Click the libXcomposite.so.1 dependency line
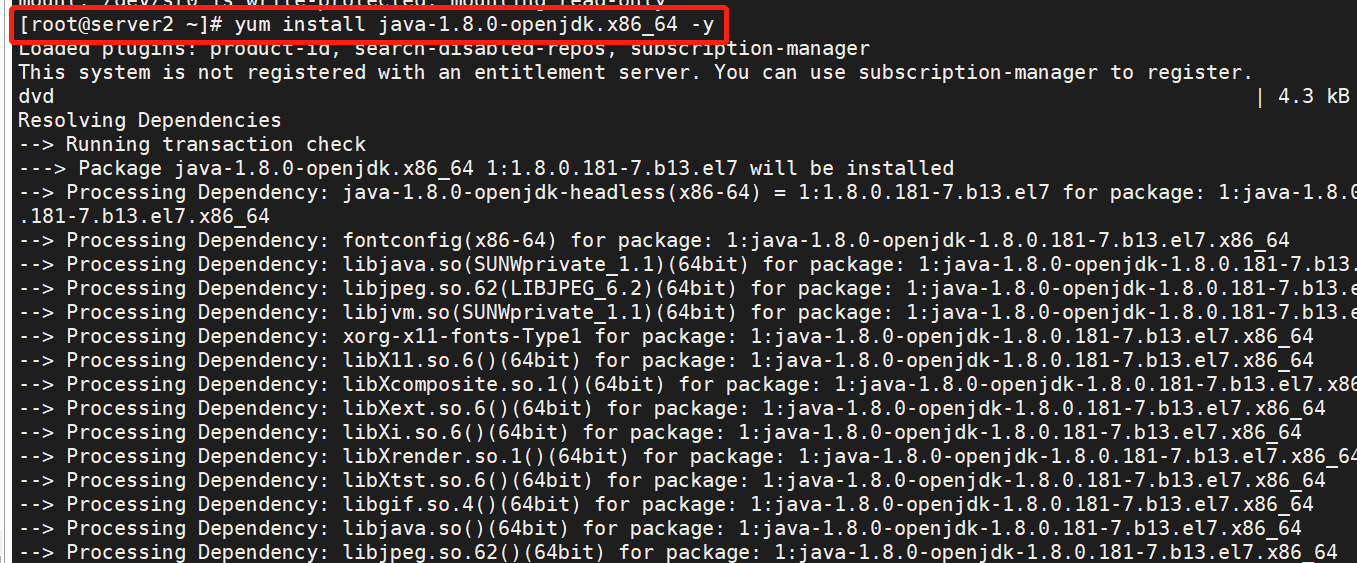Screen dimensions: 1357x563 687,384
